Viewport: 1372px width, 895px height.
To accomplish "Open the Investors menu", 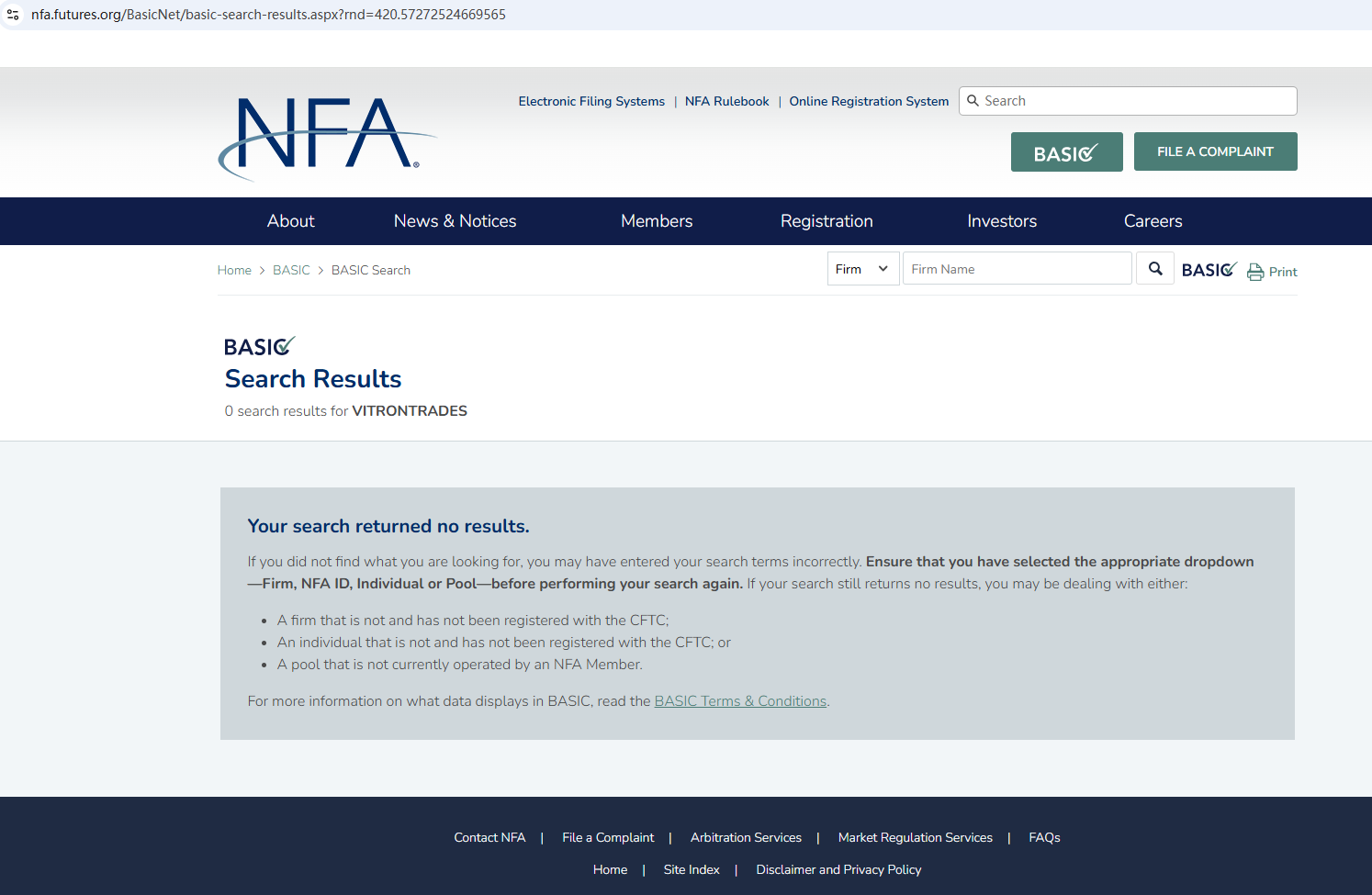I will 1002,221.
